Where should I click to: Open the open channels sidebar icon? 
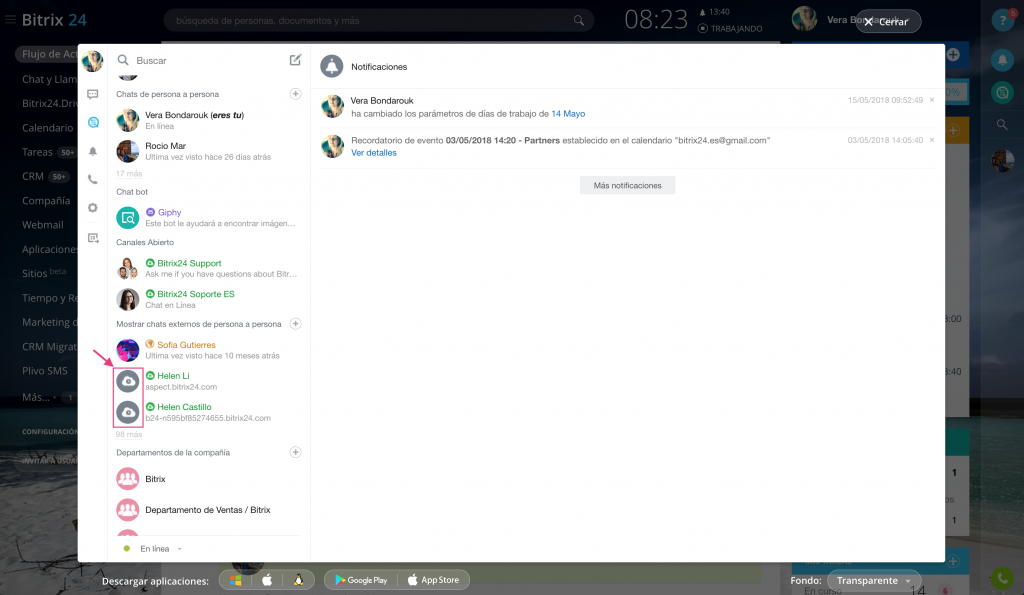93,122
